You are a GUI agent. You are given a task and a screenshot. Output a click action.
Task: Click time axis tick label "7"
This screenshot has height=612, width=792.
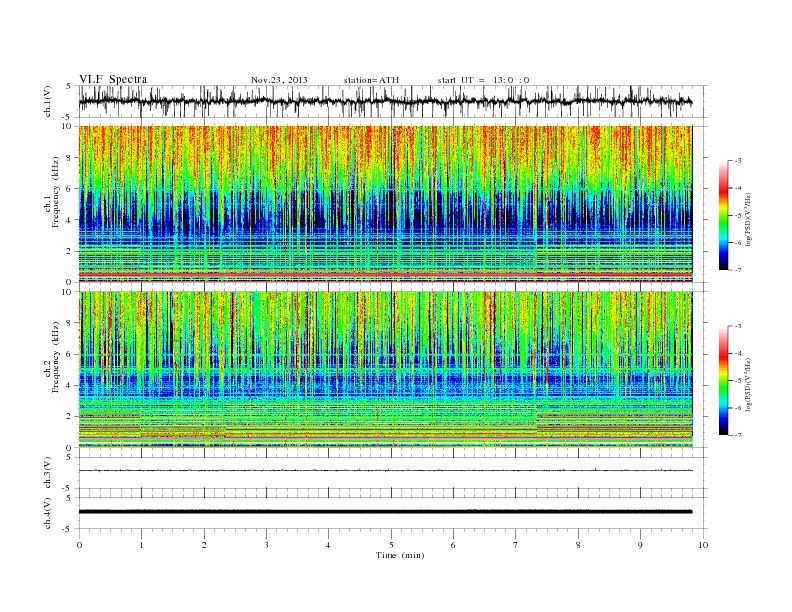(x=516, y=545)
